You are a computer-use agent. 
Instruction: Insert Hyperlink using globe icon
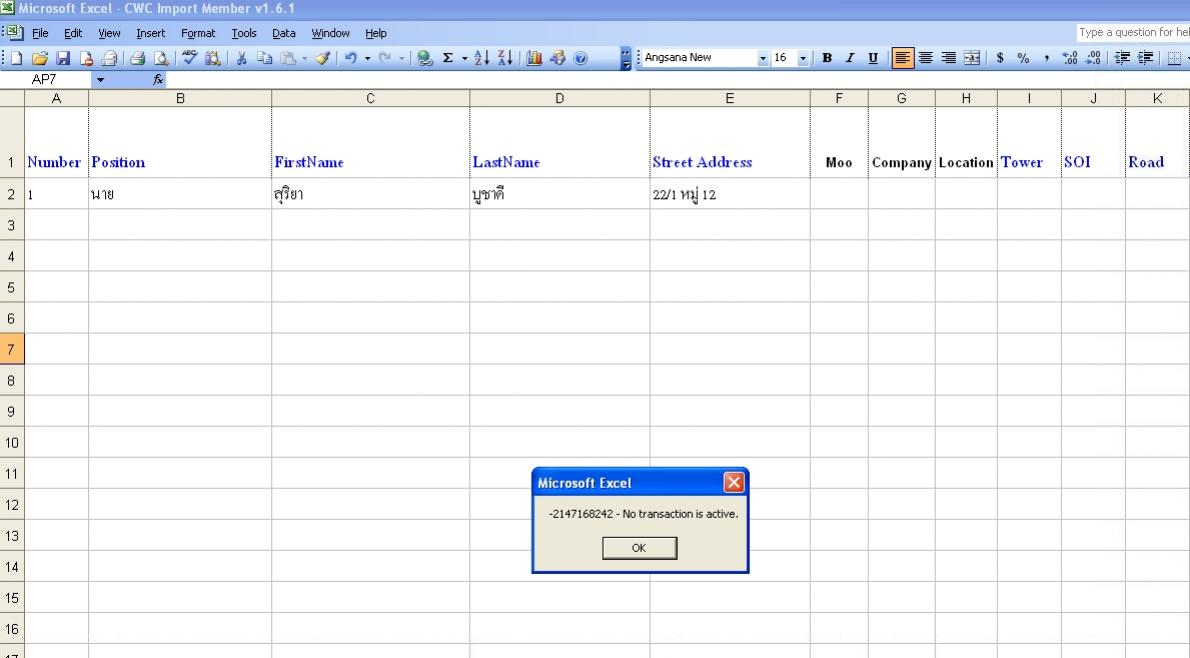coord(425,58)
